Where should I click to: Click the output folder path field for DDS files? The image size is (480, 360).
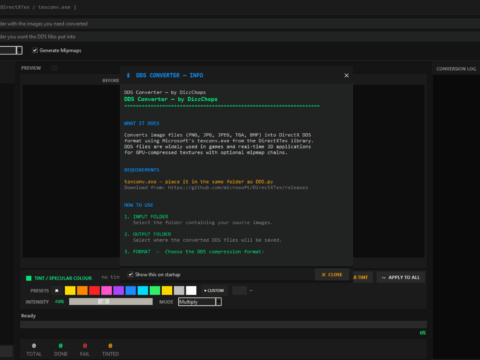tap(240, 37)
